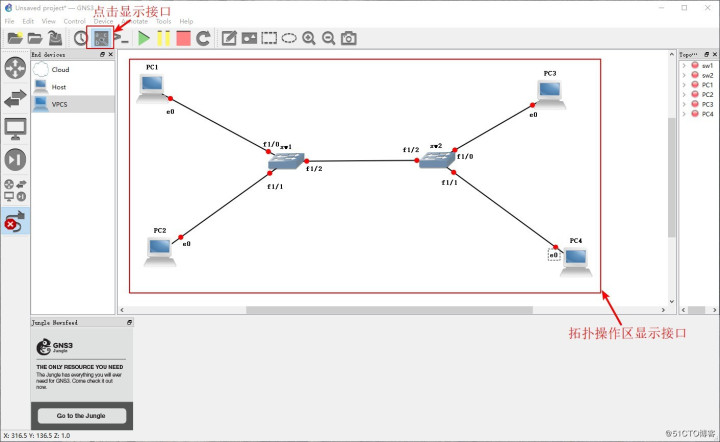Image resolution: width=720 pixels, height=442 pixels.
Task: Start all devices with green play button
Action: pyautogui.click(x=144, y=38)
